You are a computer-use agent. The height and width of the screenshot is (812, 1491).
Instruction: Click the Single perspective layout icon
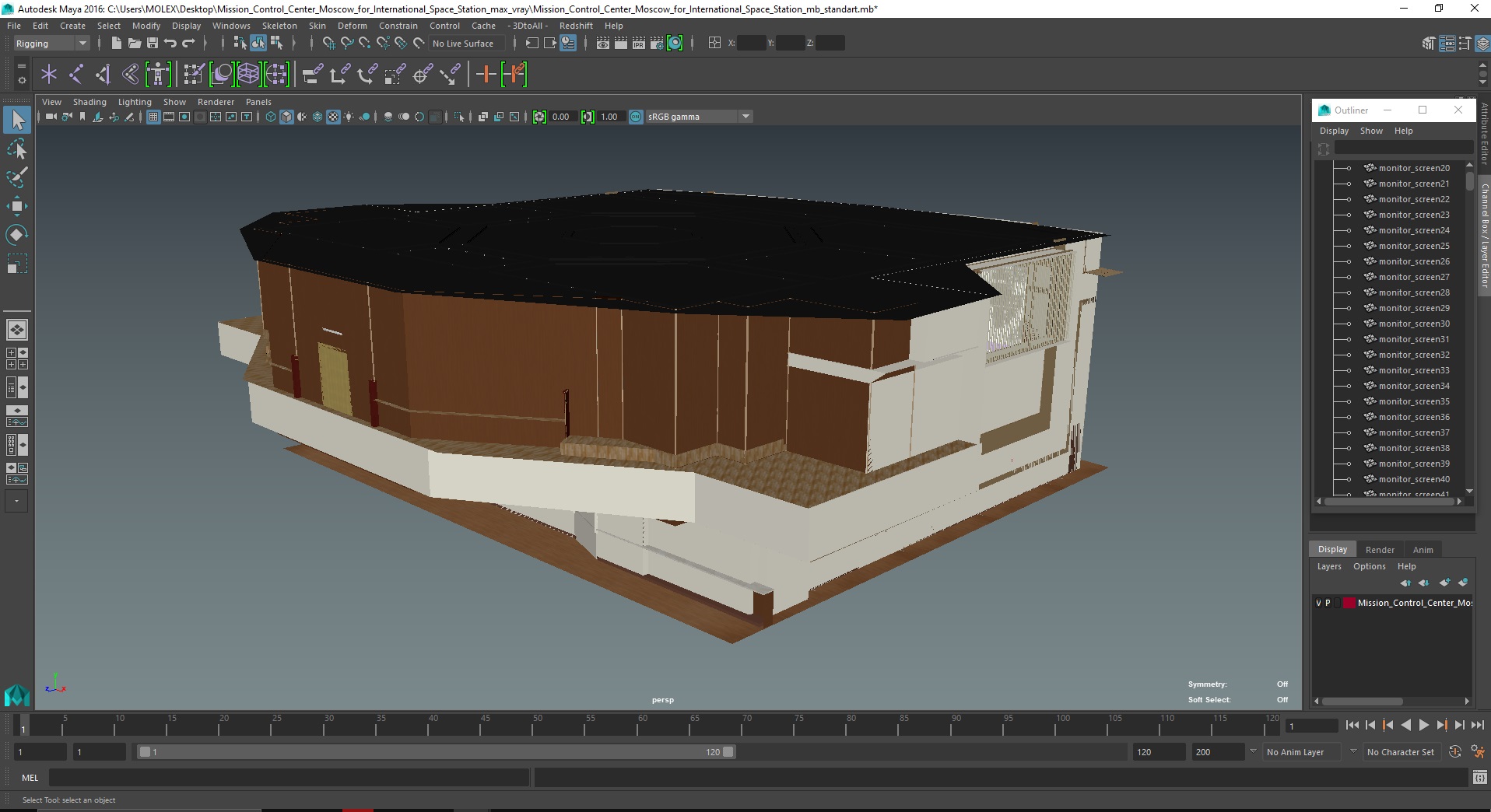(x=16, y=330)
